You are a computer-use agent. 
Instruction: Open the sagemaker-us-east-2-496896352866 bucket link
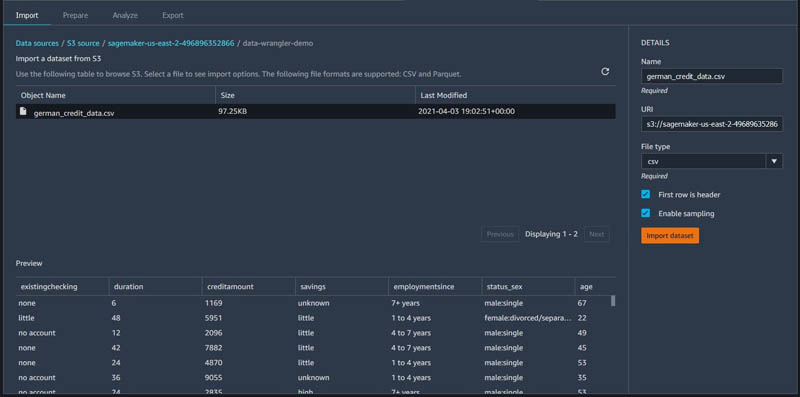[x=171, y=43]
